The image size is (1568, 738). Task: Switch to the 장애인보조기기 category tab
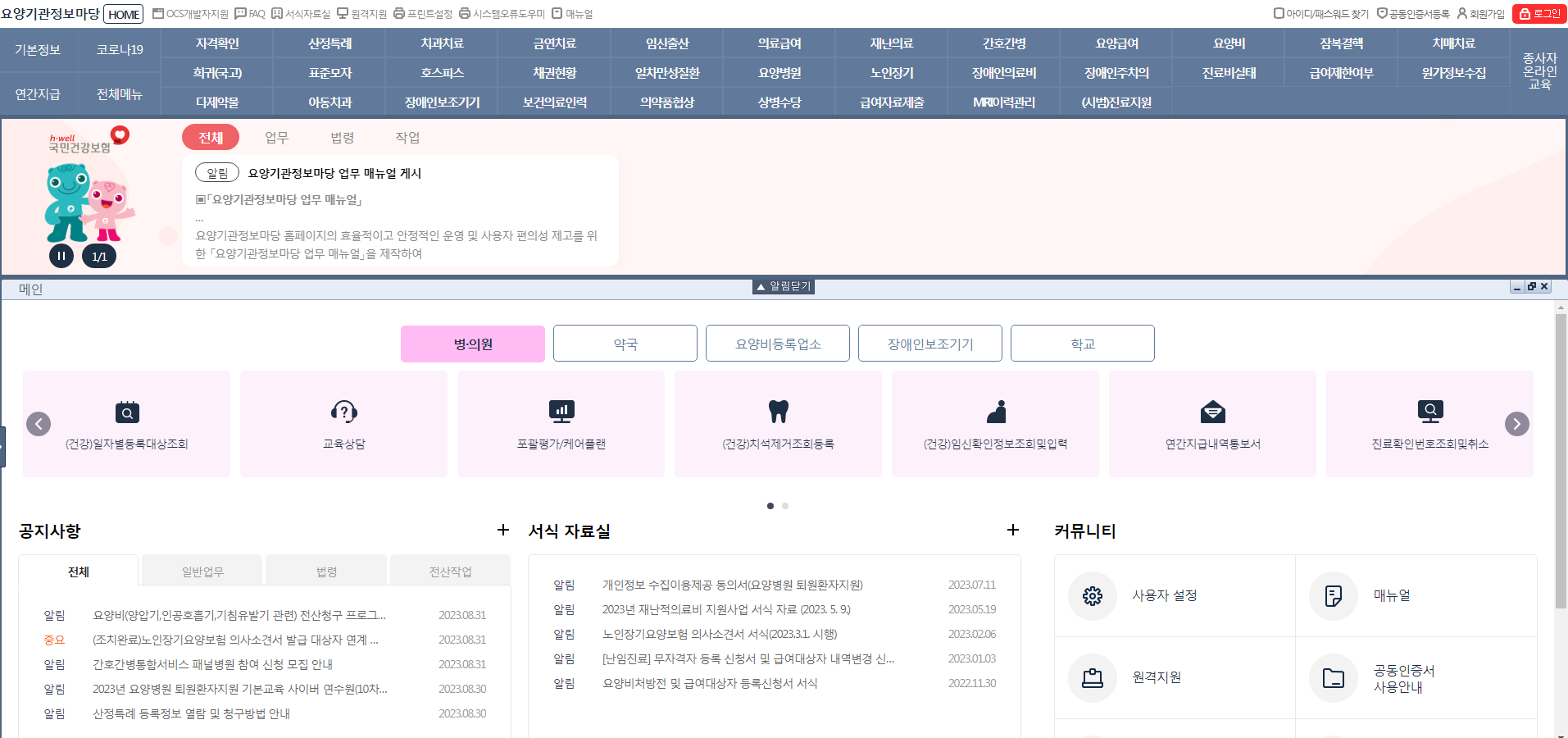(930, 344)
